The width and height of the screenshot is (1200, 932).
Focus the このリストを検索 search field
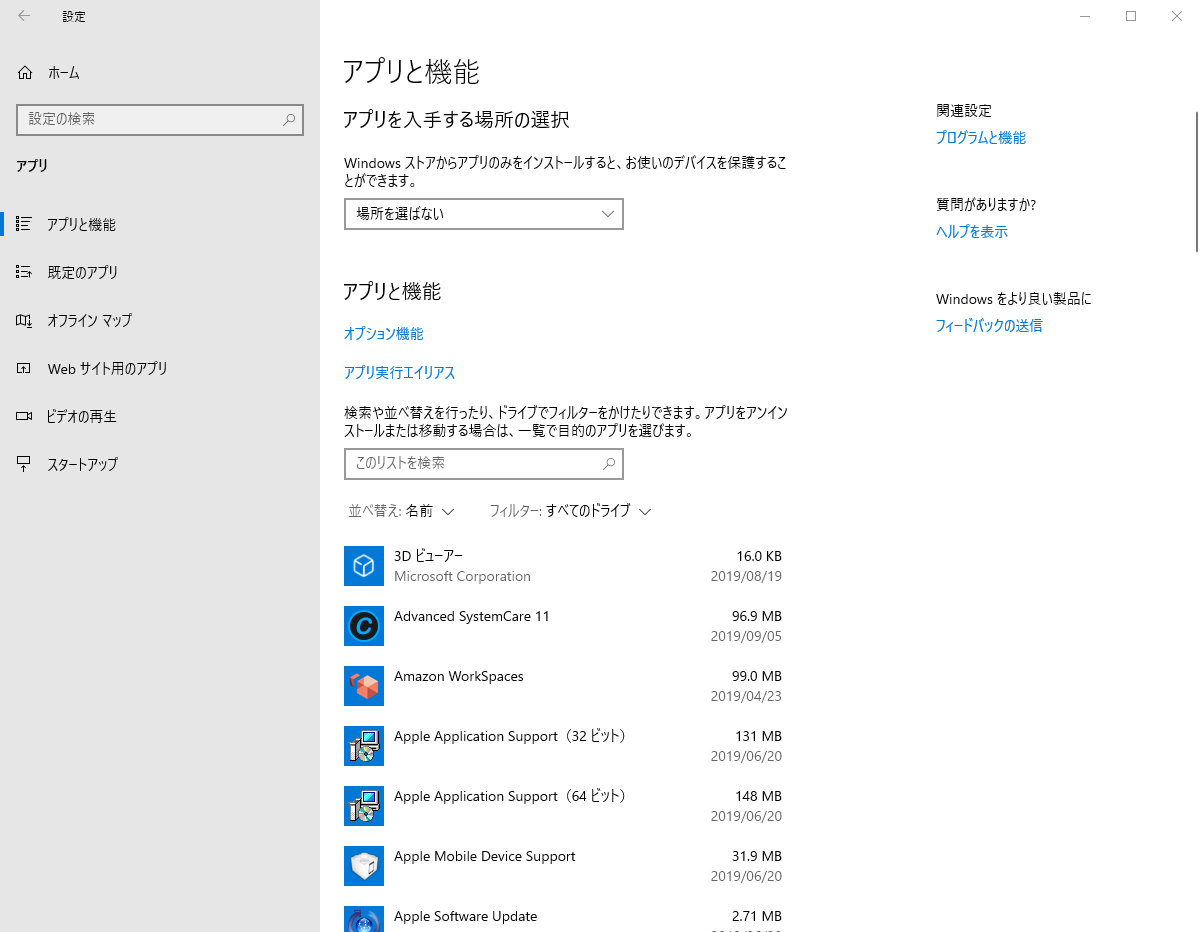[484, 464]
